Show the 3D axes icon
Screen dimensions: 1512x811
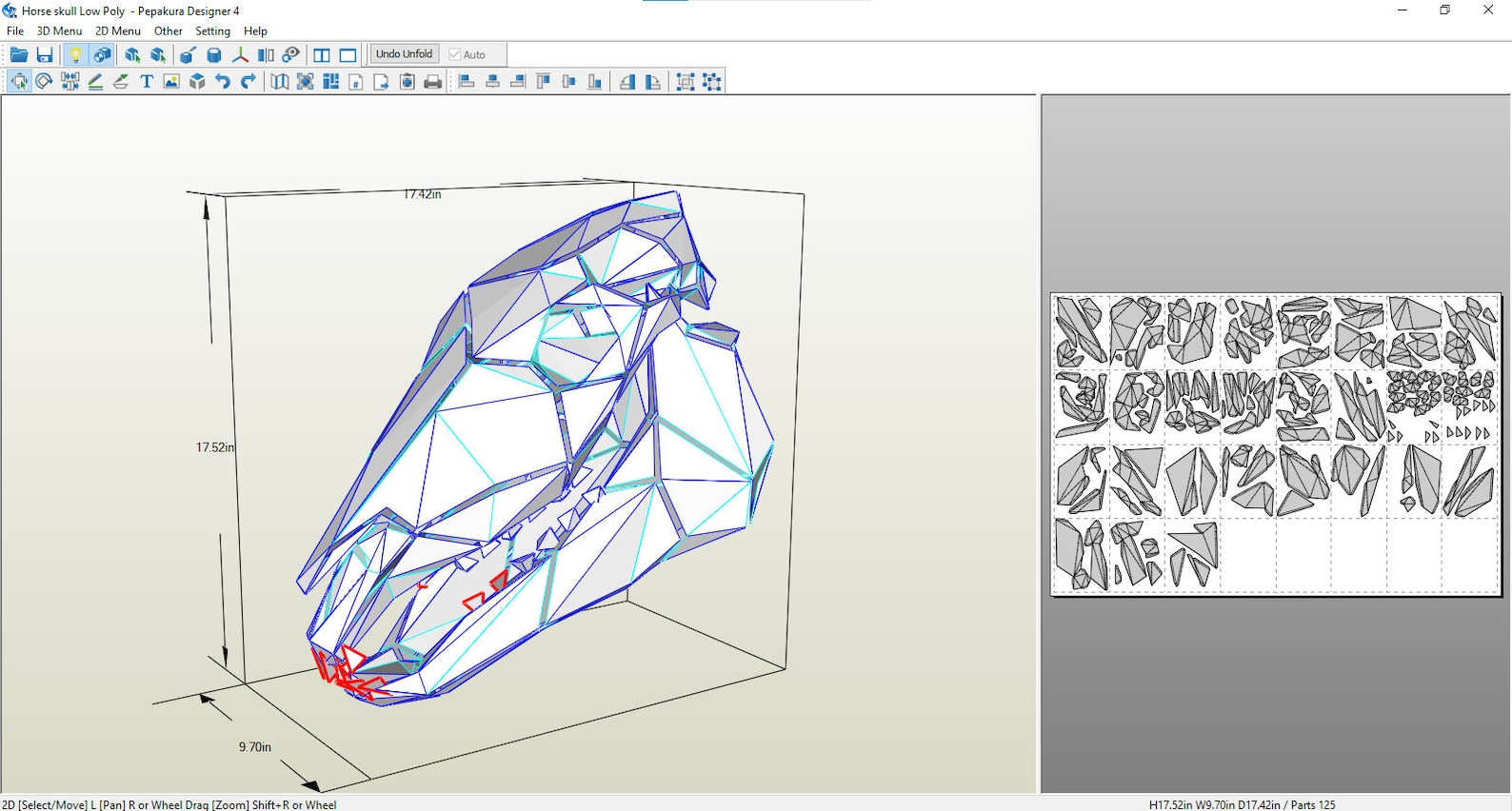[240, 55]
